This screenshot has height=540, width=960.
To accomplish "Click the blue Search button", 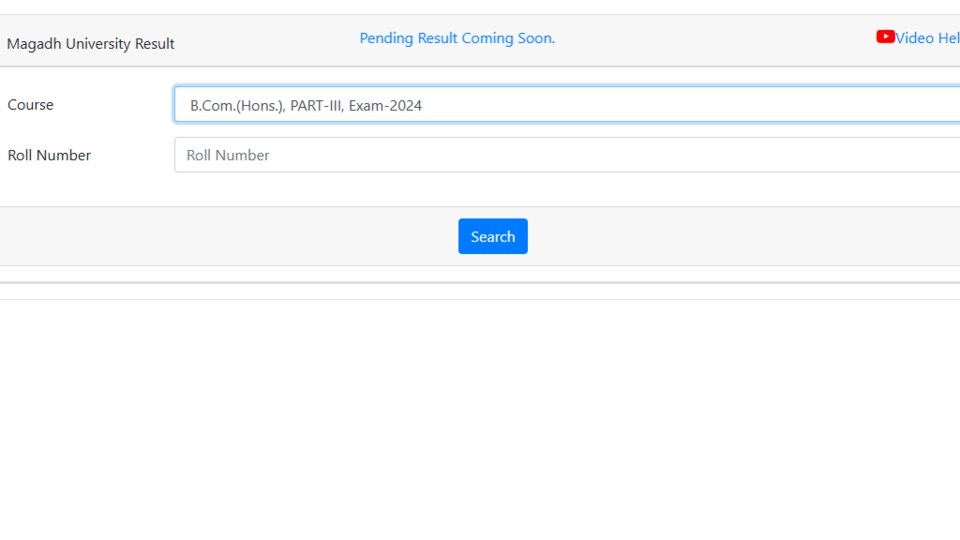I will point(493,236).
